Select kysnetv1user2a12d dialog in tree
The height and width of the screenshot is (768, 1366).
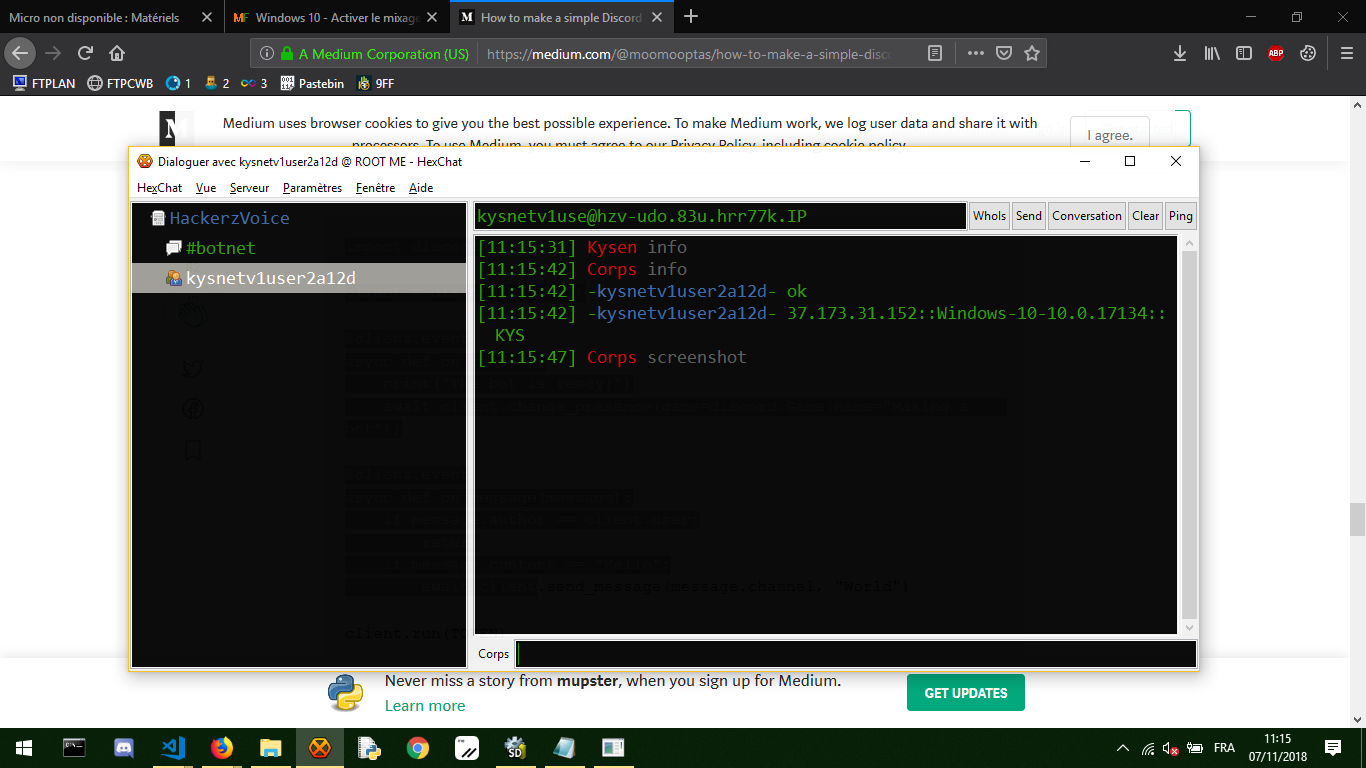(299, 278)
